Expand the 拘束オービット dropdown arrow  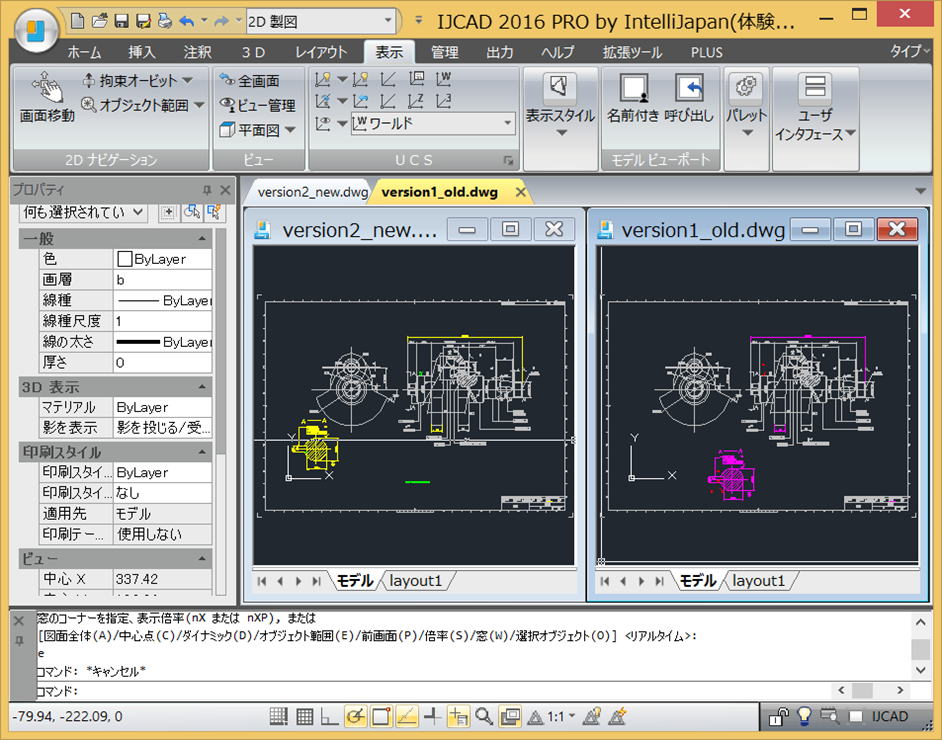pyautogui.click(x=187, y=80)
